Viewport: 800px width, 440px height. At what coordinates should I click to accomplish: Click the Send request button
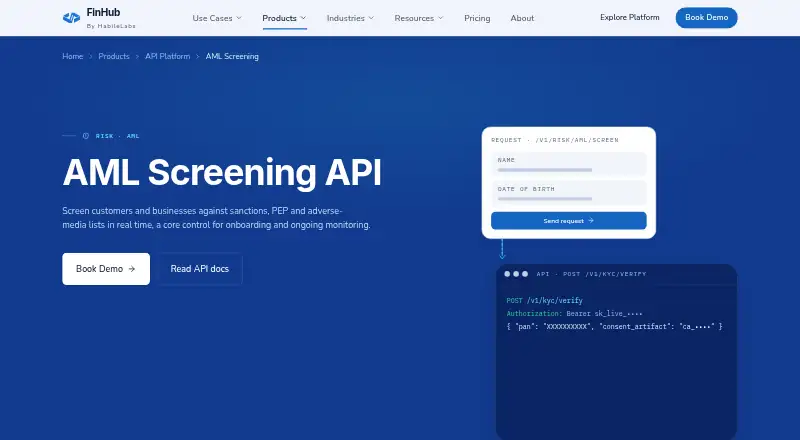(x=569, y=221)
